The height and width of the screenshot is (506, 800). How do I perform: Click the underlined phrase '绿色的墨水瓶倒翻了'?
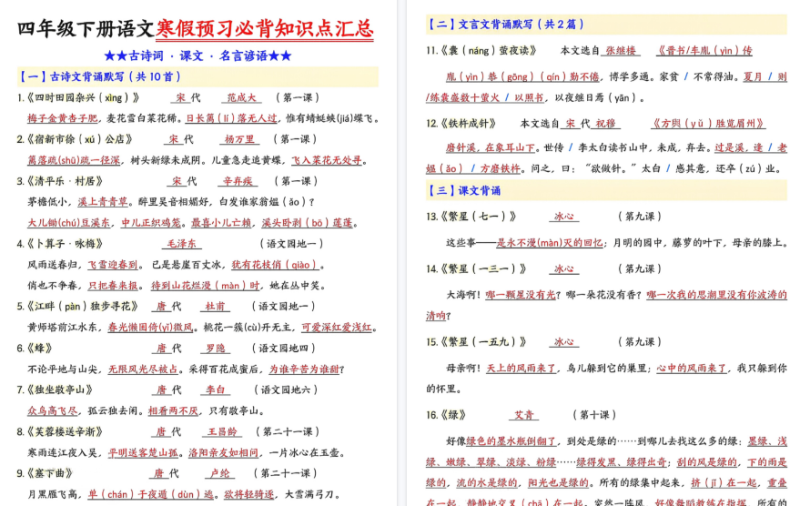pos(511,441)
